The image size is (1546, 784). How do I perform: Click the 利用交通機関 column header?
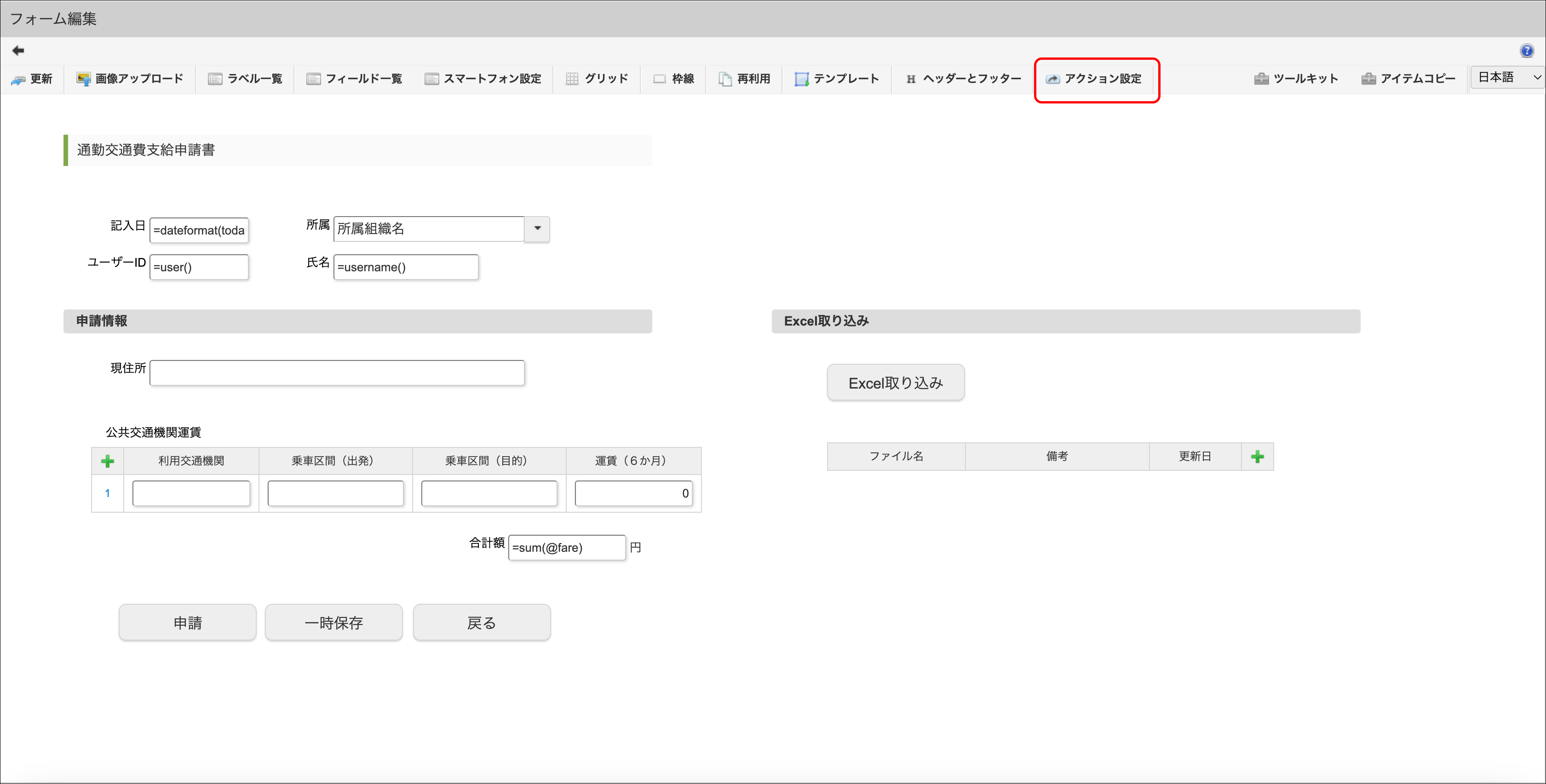(x=191, y=461)
